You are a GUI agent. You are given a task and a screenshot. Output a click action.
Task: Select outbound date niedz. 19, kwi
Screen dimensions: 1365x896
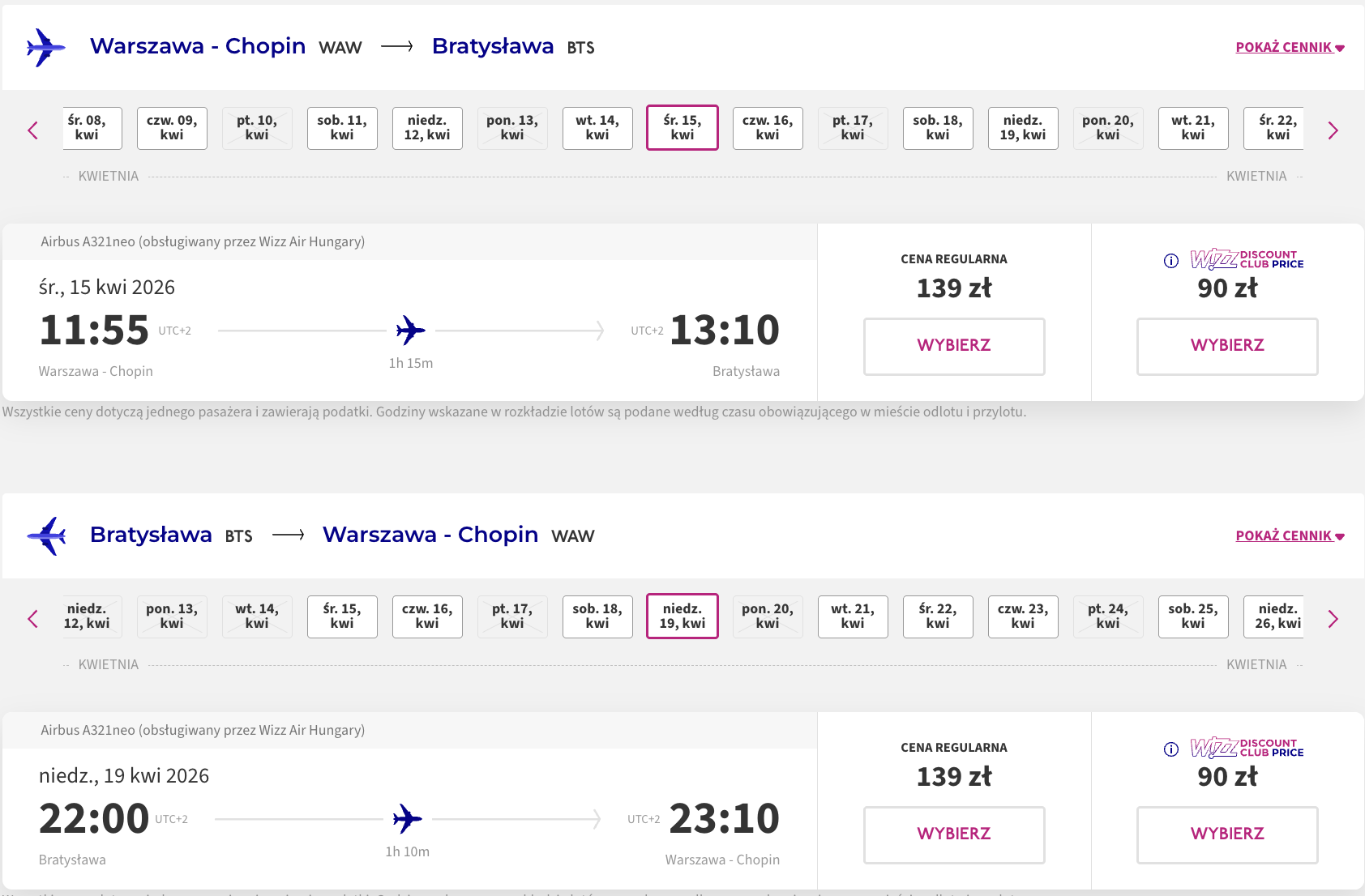coord(1023,128)
